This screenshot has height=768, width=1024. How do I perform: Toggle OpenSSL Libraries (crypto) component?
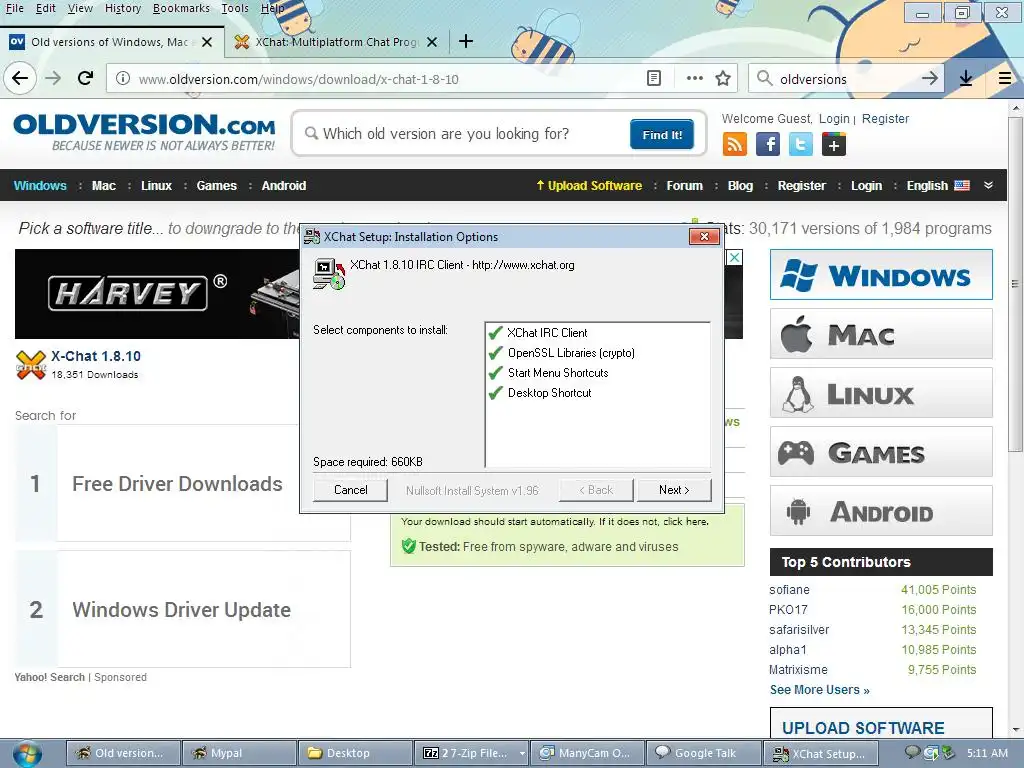coord(496,353)
